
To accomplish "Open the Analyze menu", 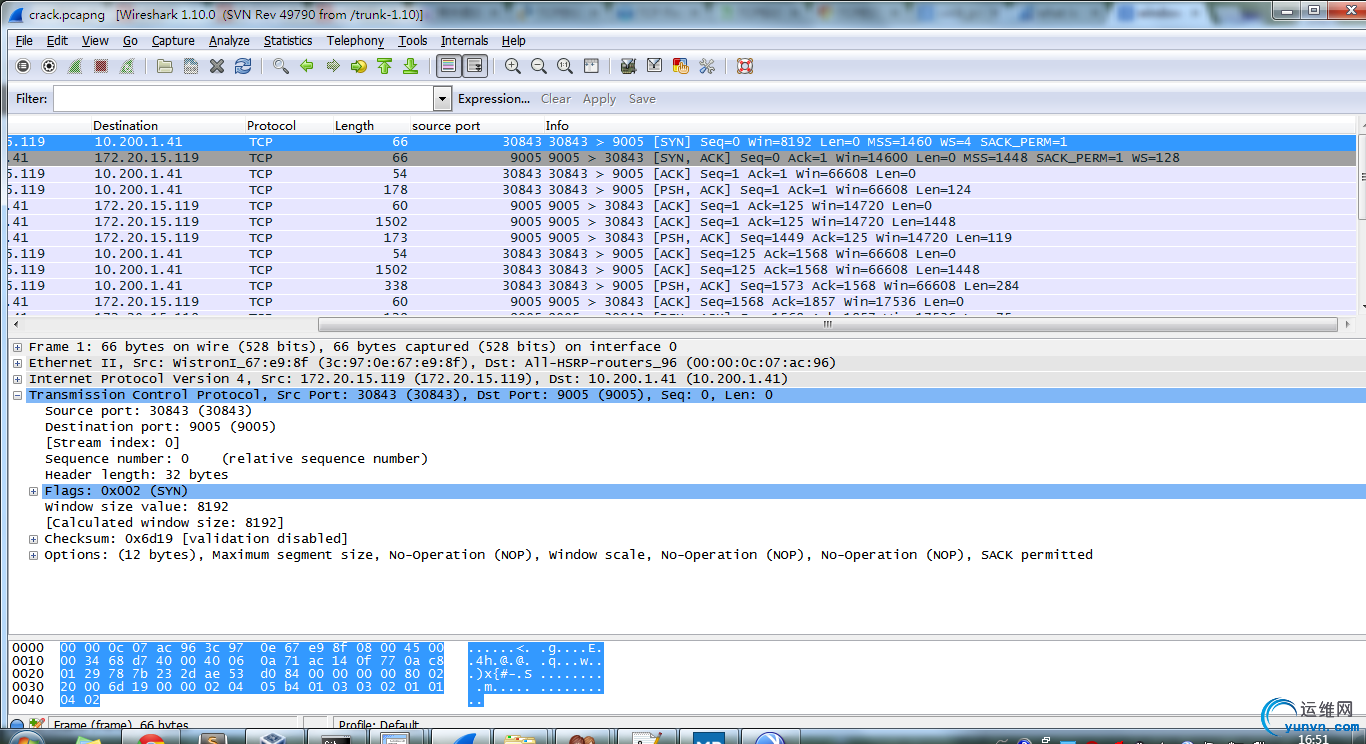I will pos(229,41).
